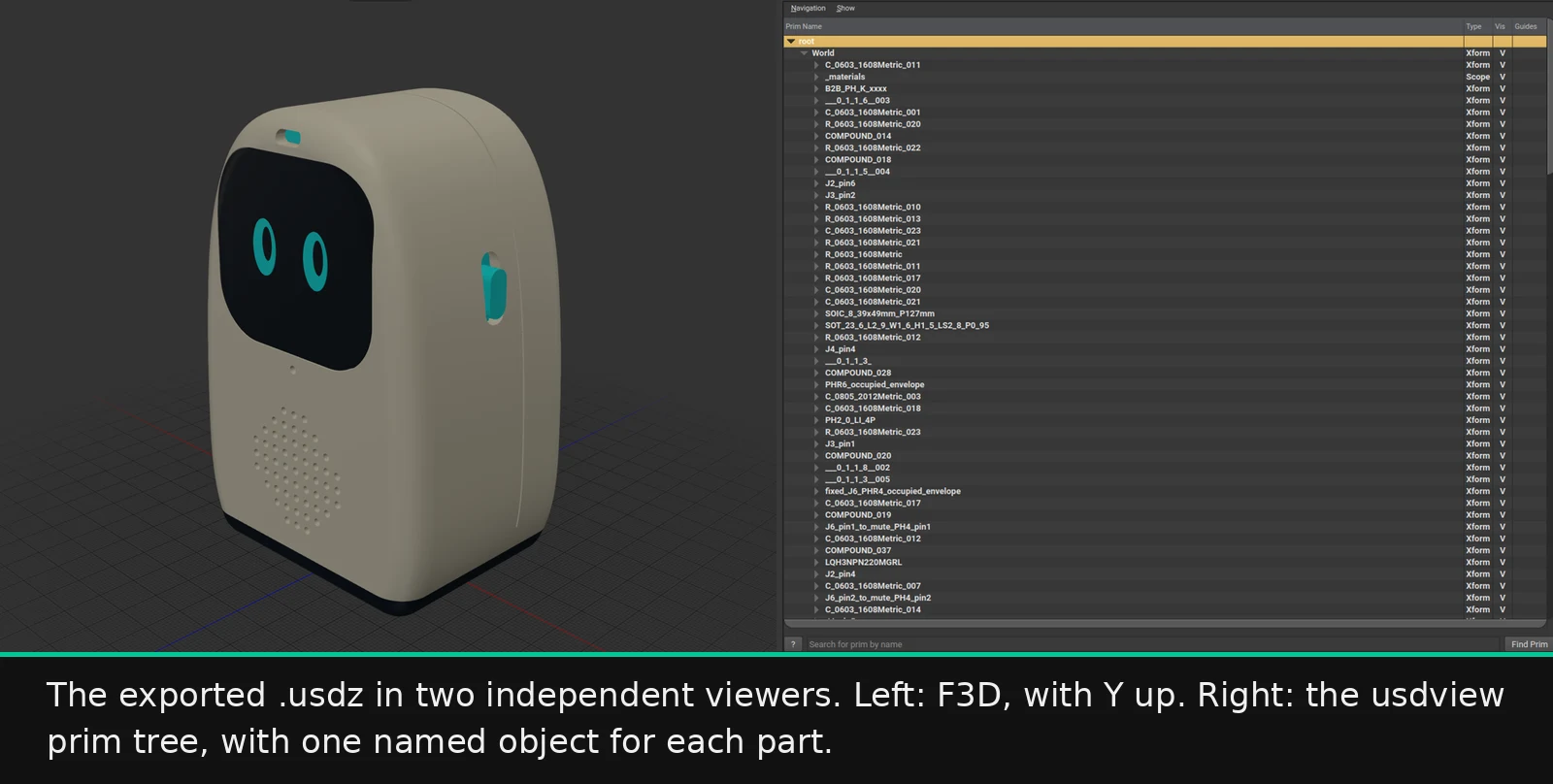Screen dimensions: 1553x784
Task: Select the __0_1_1_8__002 prim row
Action: click(1165, 468)
